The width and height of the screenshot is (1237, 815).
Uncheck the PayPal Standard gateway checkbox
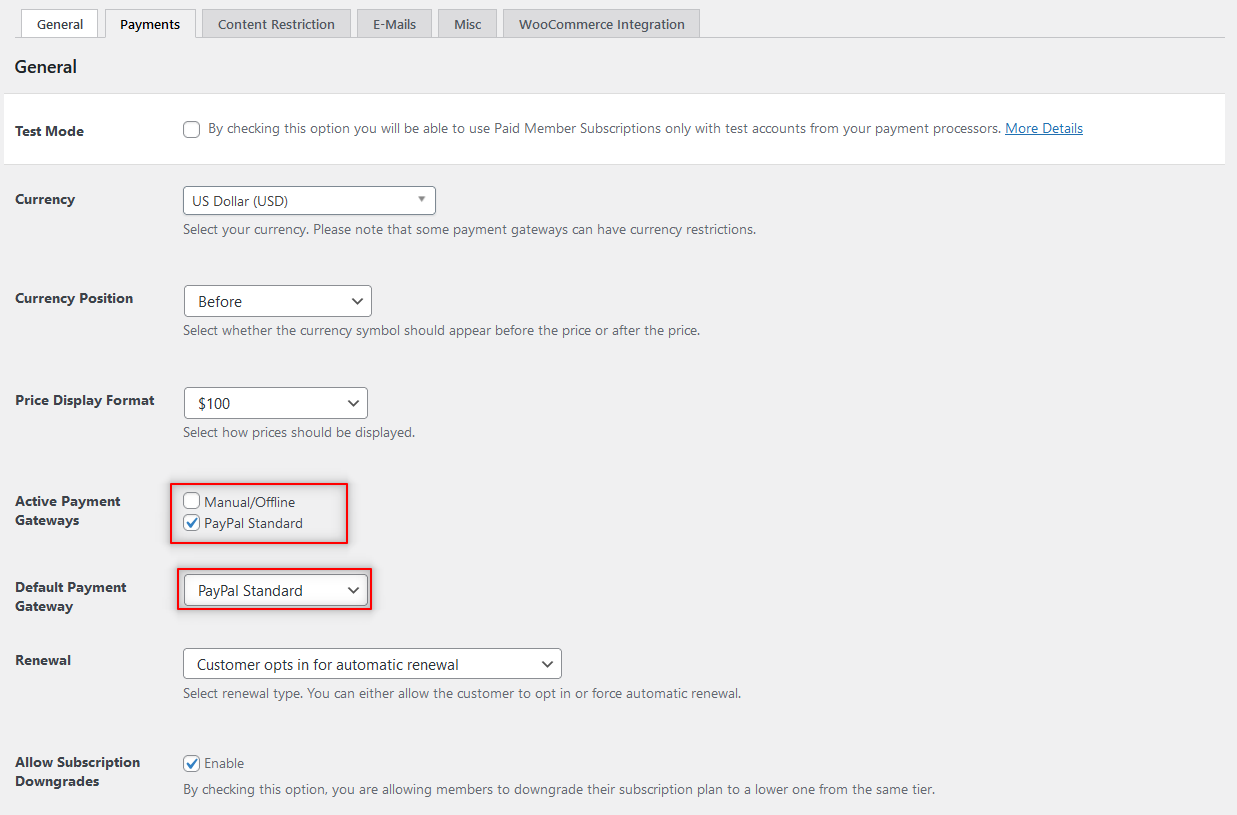click(192, 523)
